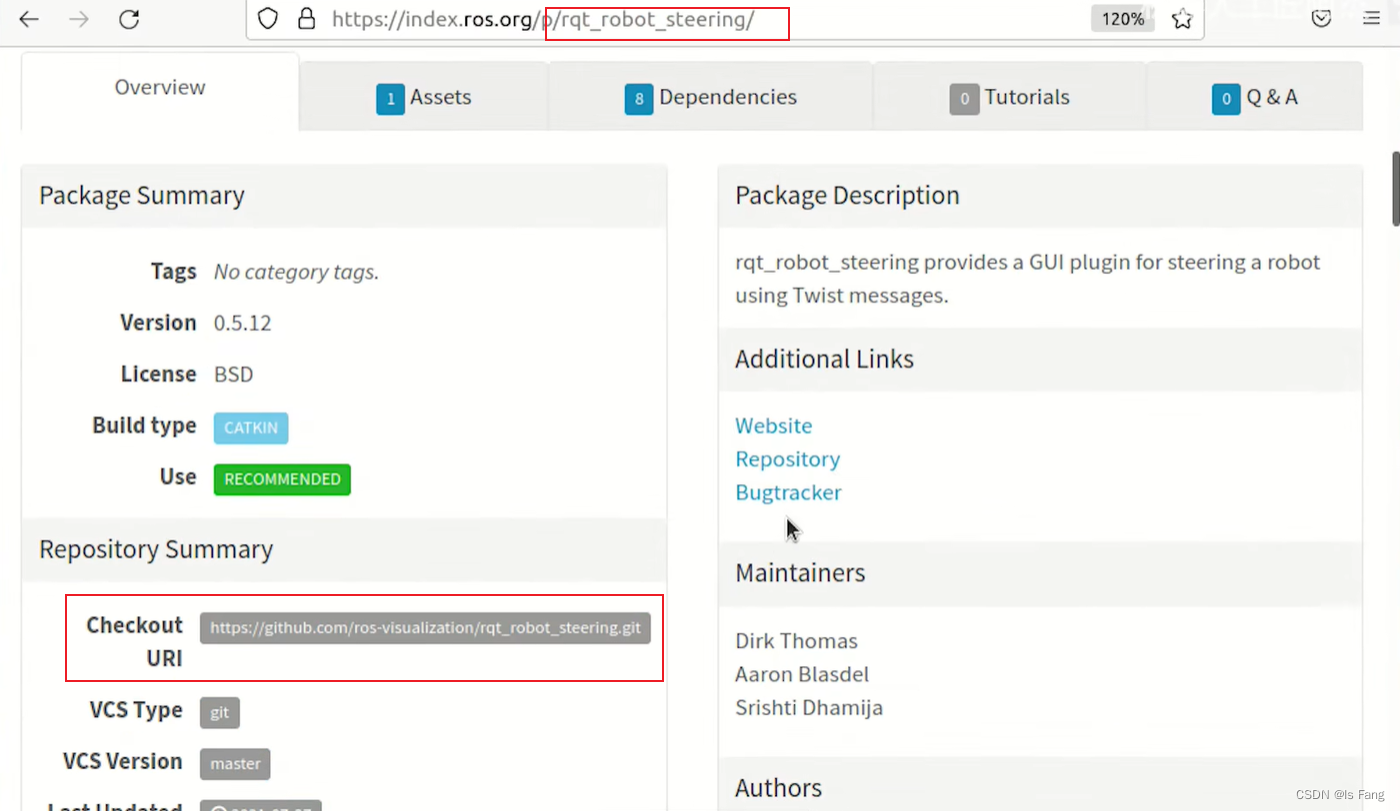The image size is (1400, 811).
Task: Select maintainer name Dirk Thomas
Action: 797,641
